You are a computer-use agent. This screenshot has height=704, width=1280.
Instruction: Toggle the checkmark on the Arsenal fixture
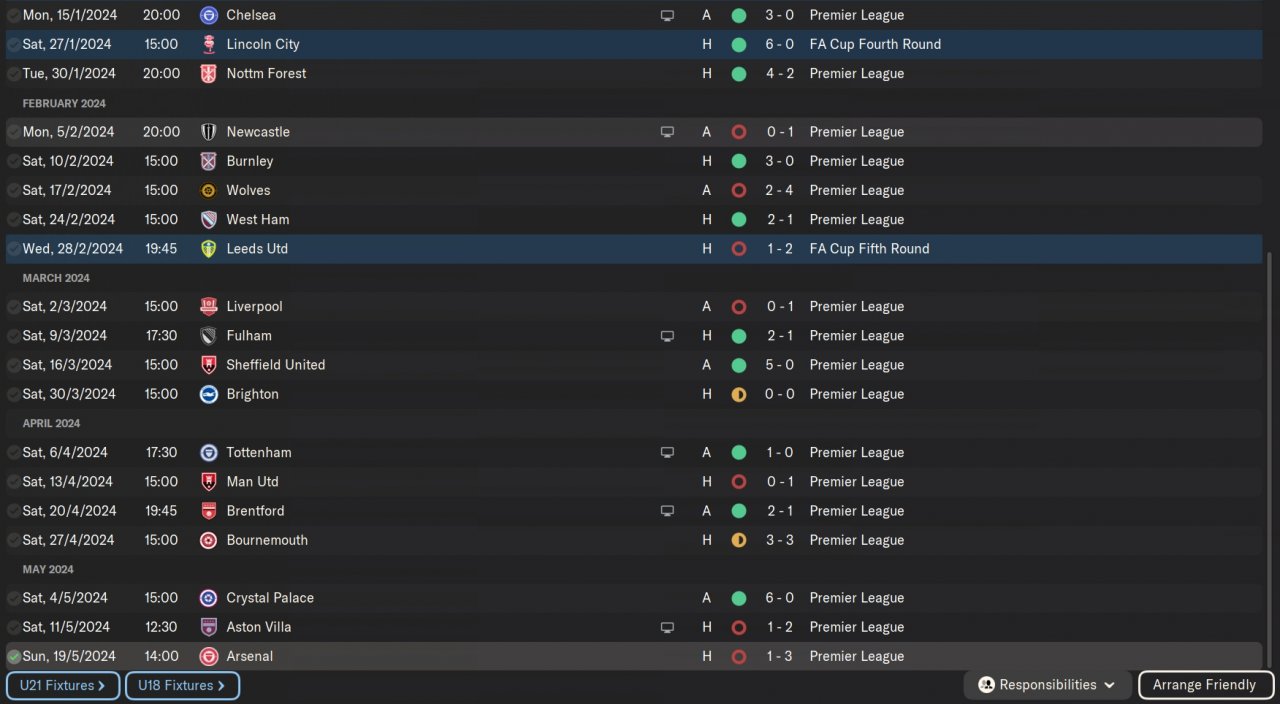(x=14, y=657)
